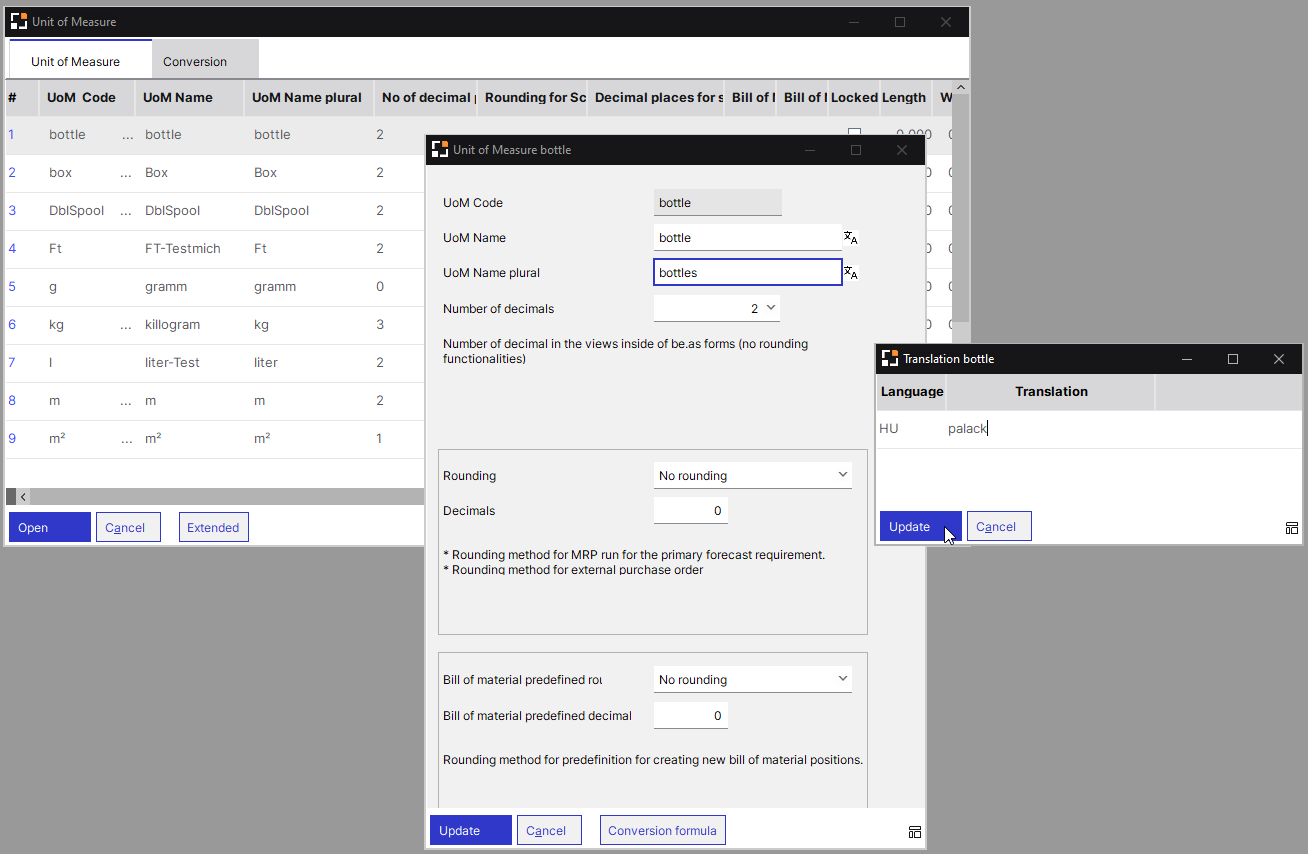The height and width of the screenshot is (854, 1308).
Task: Click translate icon next to UoM Name plural
Action: [850, 273]
